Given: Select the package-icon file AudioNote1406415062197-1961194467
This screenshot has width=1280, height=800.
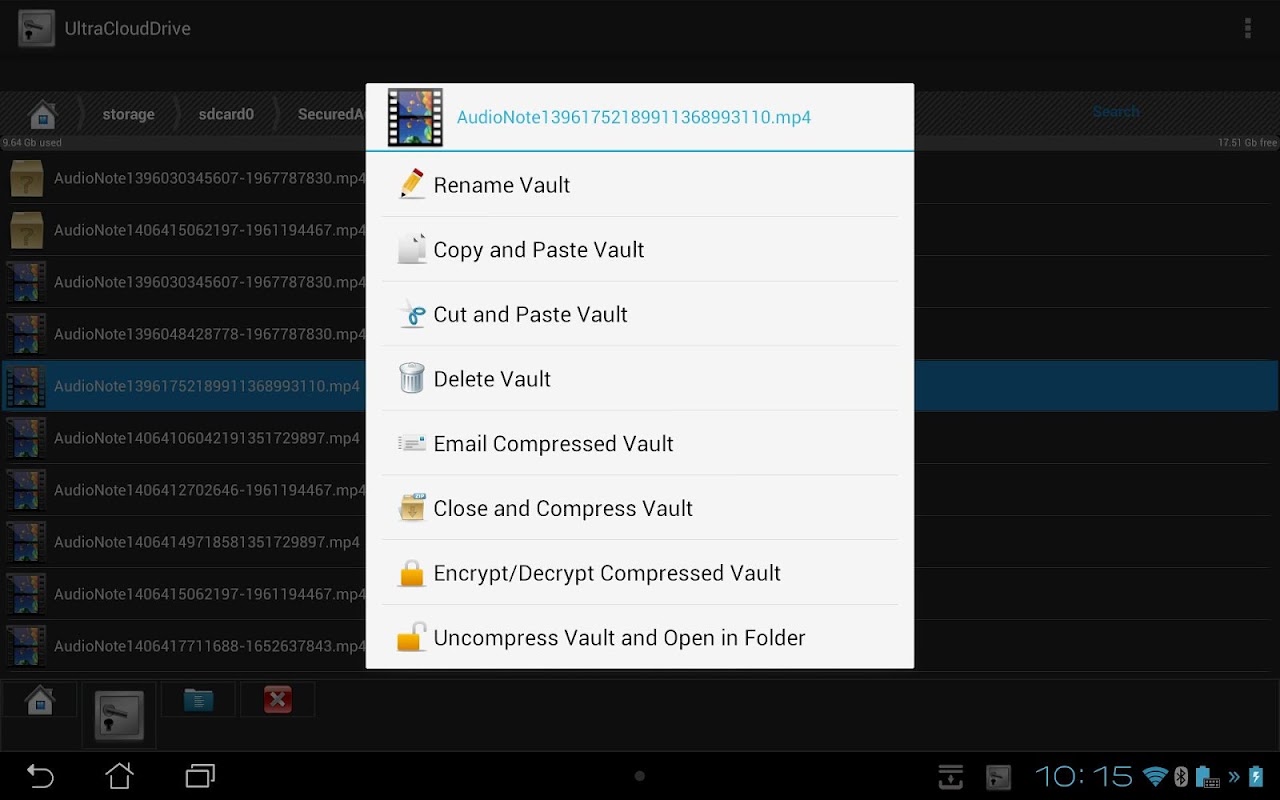Looking at the screenshot, I should coord(184,230).
